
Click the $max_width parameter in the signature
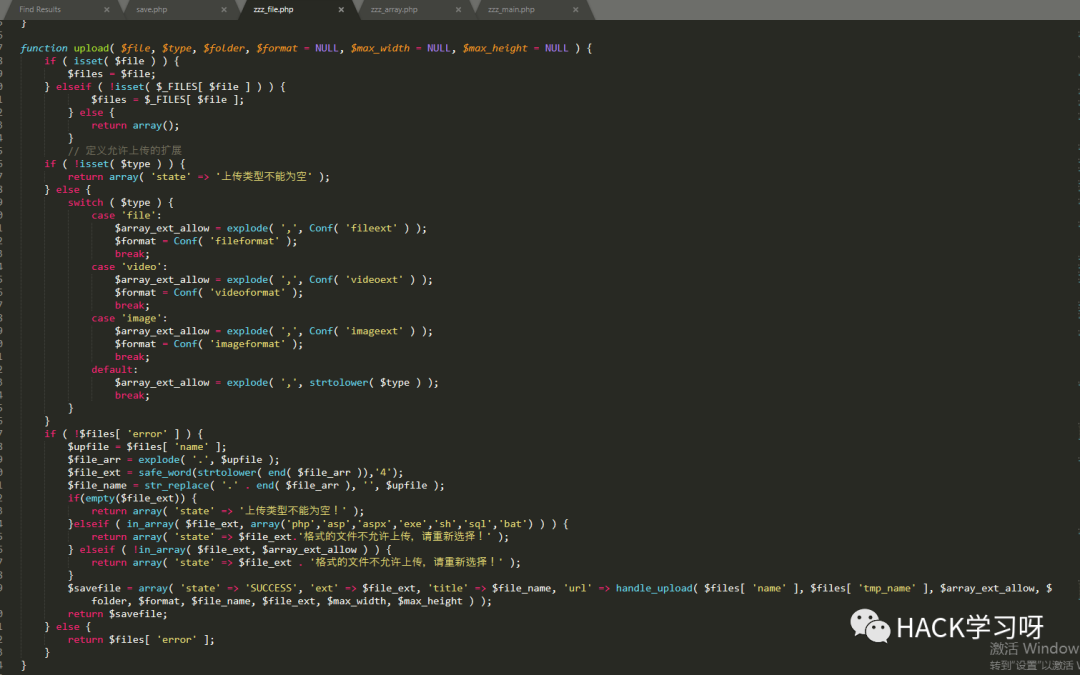pyautogui.click(x=380, y=48)
